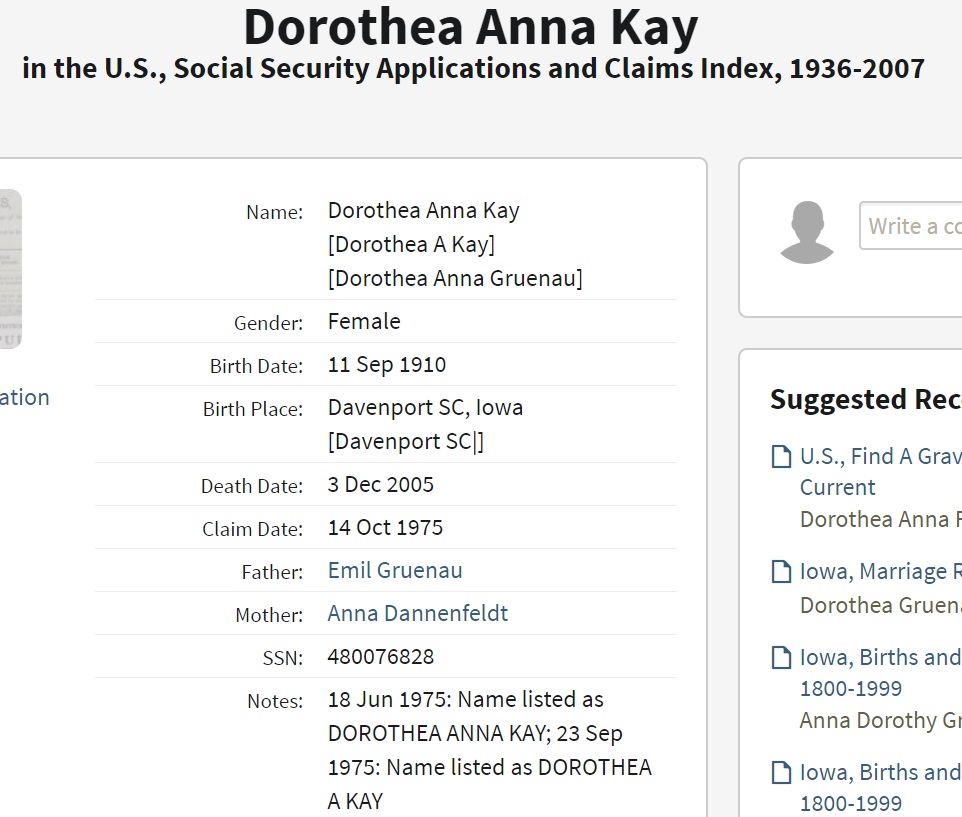Click the record image thumbnail on left
Viewport: 962px width, 817px height.
(x=10, y=268)
